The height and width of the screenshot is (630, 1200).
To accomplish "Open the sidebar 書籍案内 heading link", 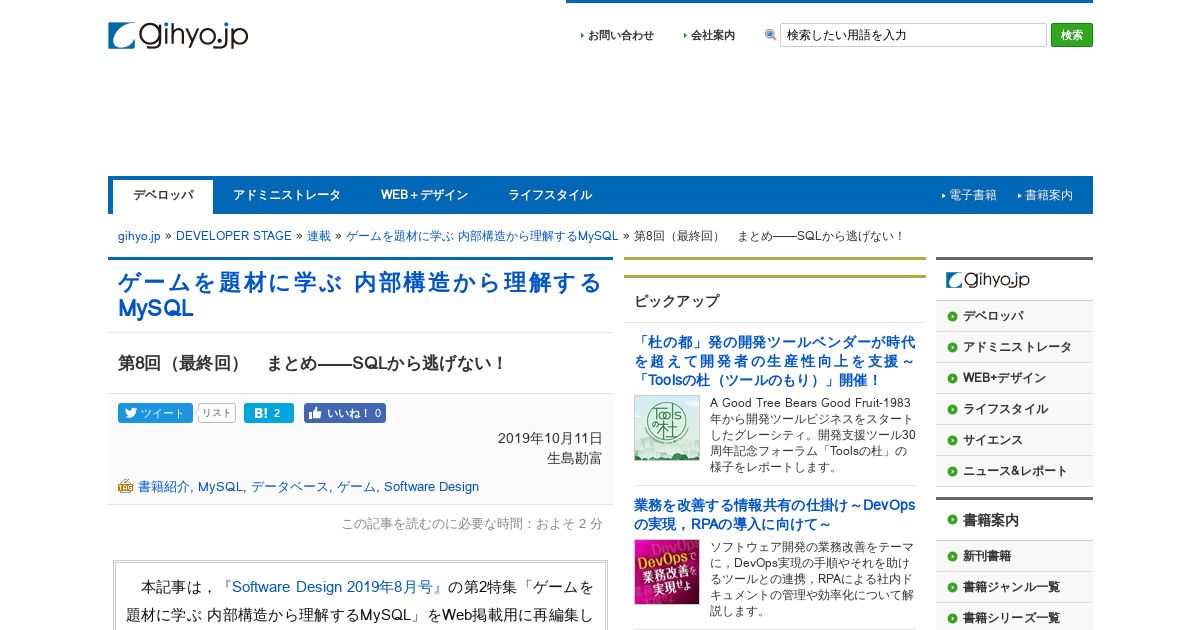I will 991,520.
